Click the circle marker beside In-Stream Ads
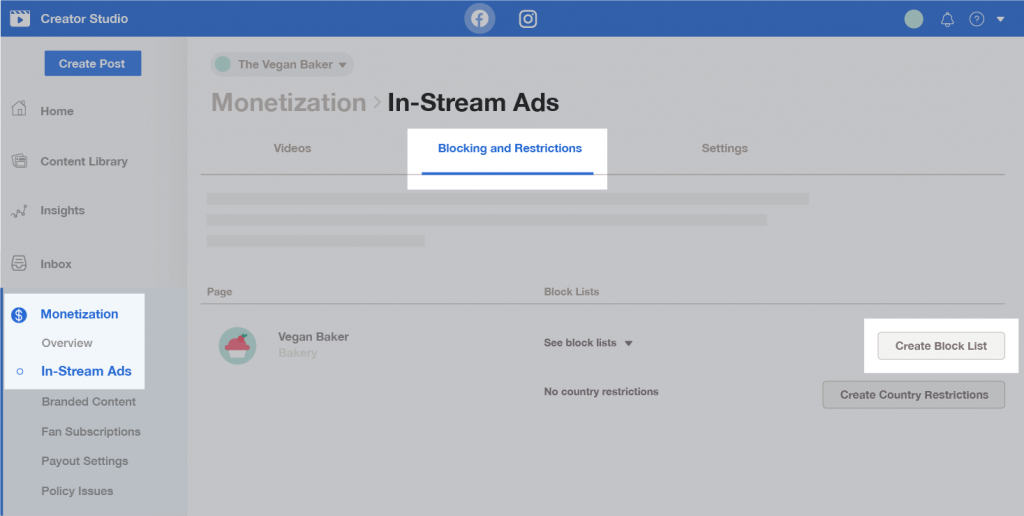Image resolution: width=1024 pixels, height=516 pixels. coord(20,372)
